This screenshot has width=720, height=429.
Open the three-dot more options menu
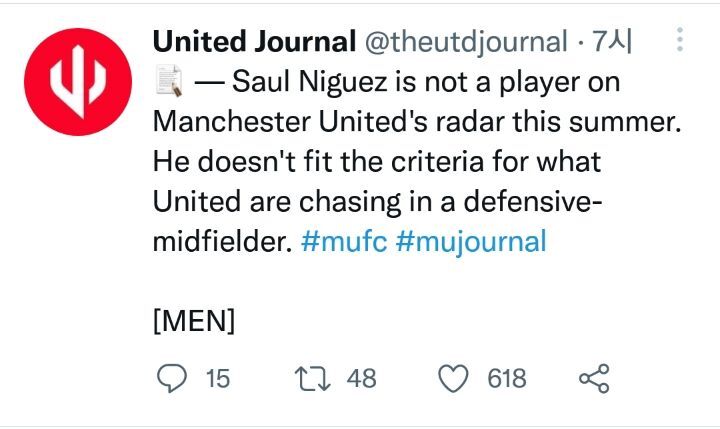point(680,39)
